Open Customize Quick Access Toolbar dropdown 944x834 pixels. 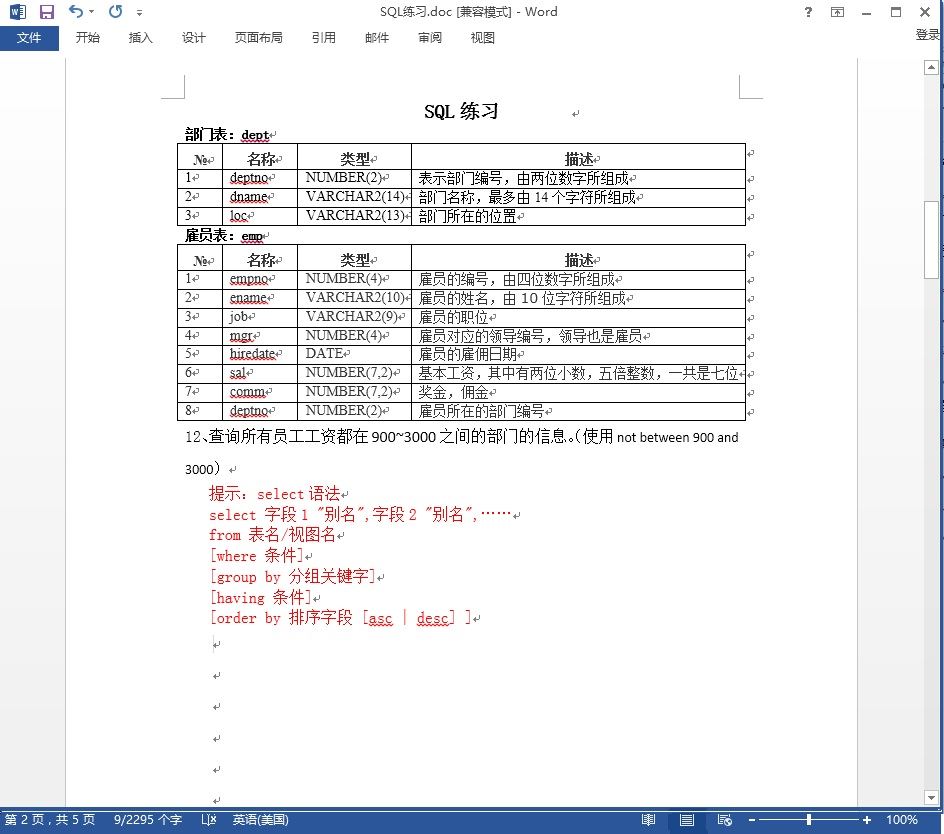140,12
